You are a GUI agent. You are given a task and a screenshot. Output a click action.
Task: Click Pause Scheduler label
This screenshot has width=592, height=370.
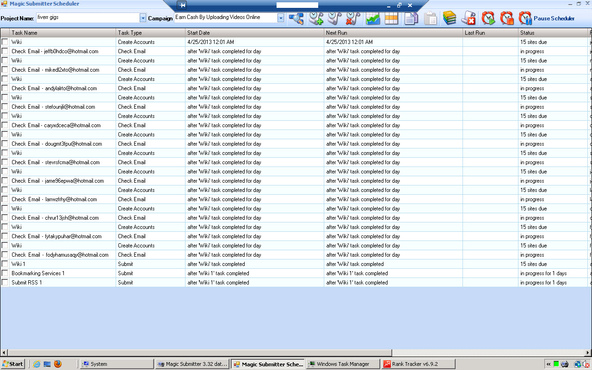(554, 18)
